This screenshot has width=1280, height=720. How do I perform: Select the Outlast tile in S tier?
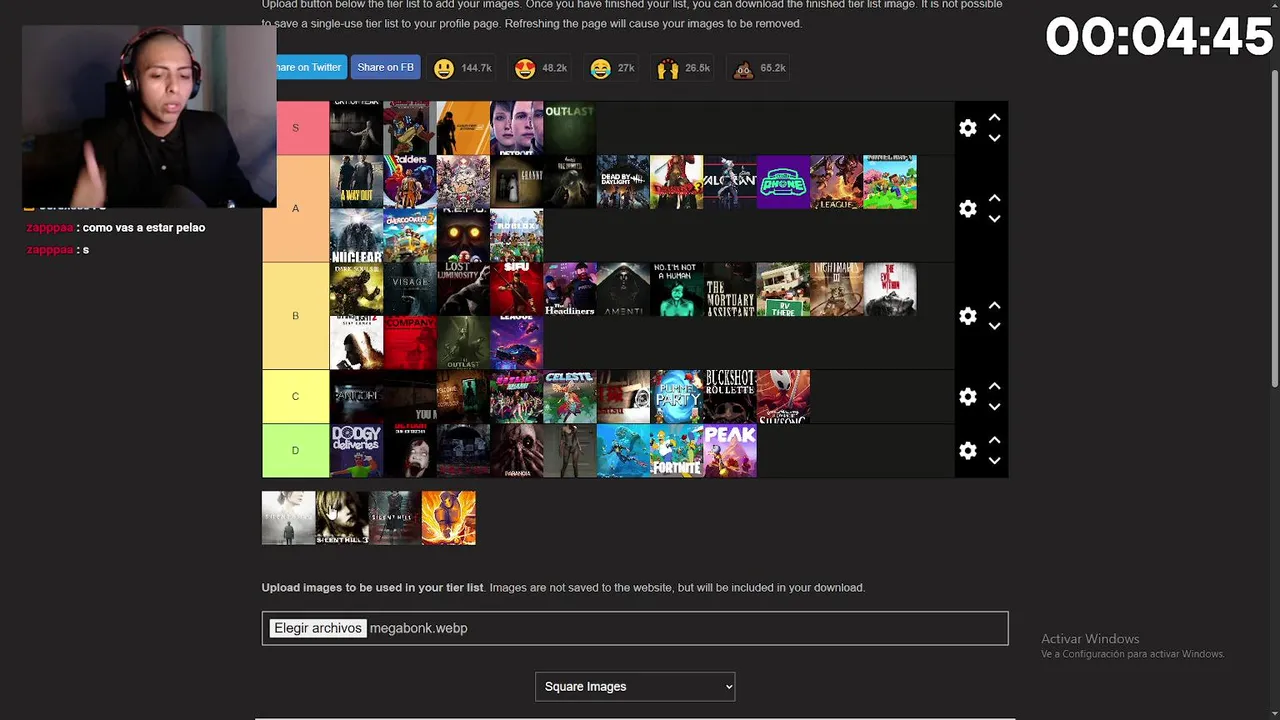[x=570, y=128]
